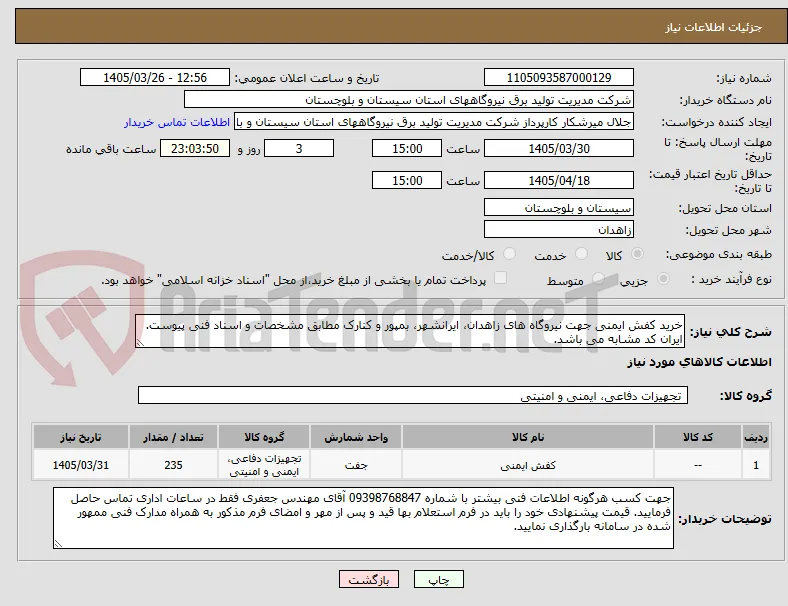The image size is (788, 606).
Task: Toggle the Islamic treasury payment checkbox
Action: point(501,278)
